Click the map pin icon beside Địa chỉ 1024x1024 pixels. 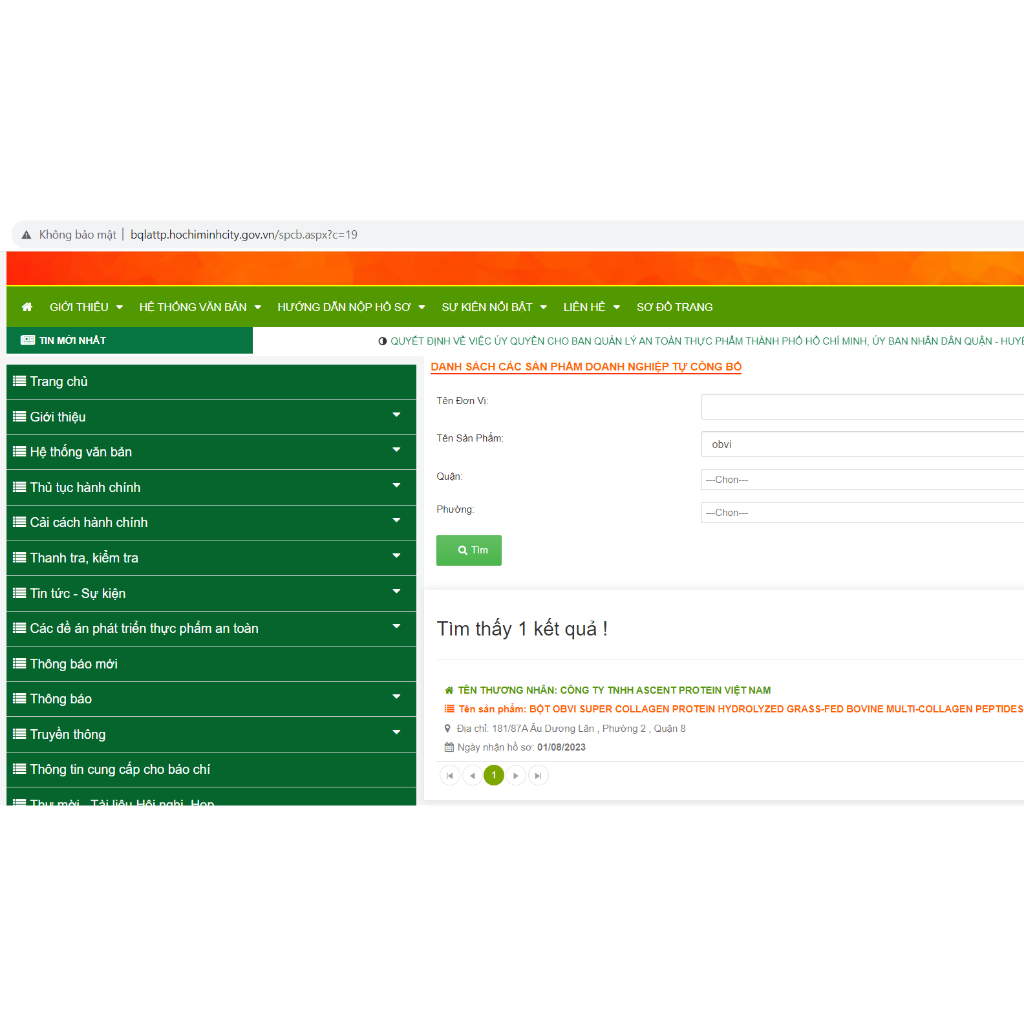[x=447, y=728]
